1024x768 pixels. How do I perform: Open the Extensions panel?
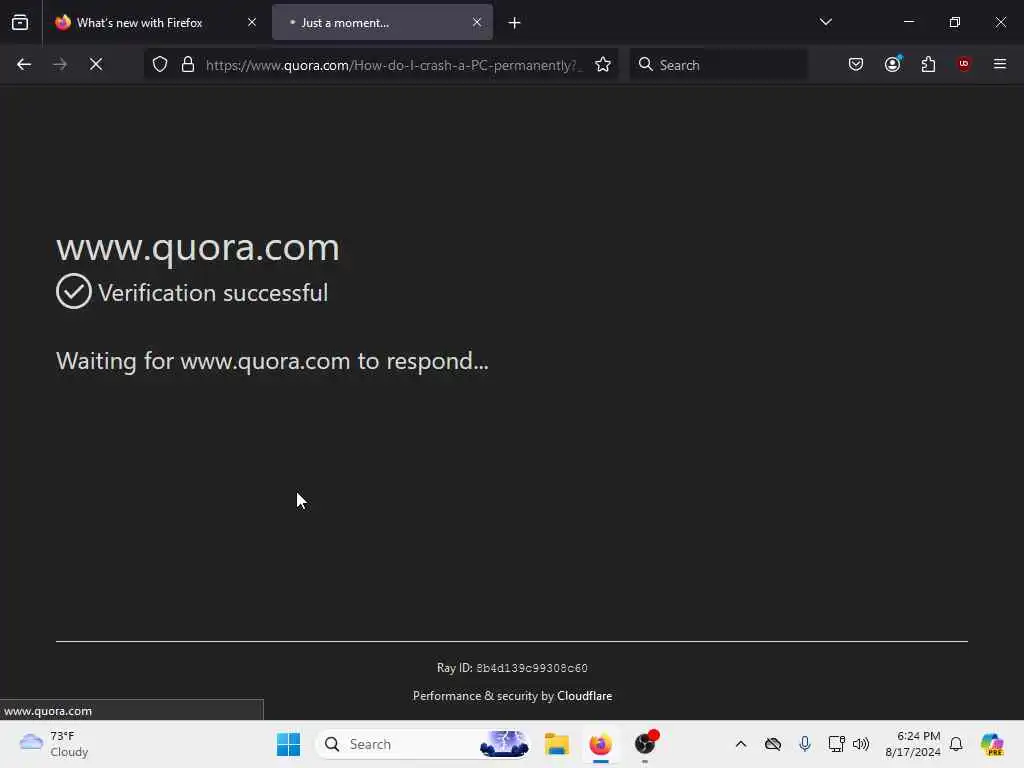pos(928,64)
